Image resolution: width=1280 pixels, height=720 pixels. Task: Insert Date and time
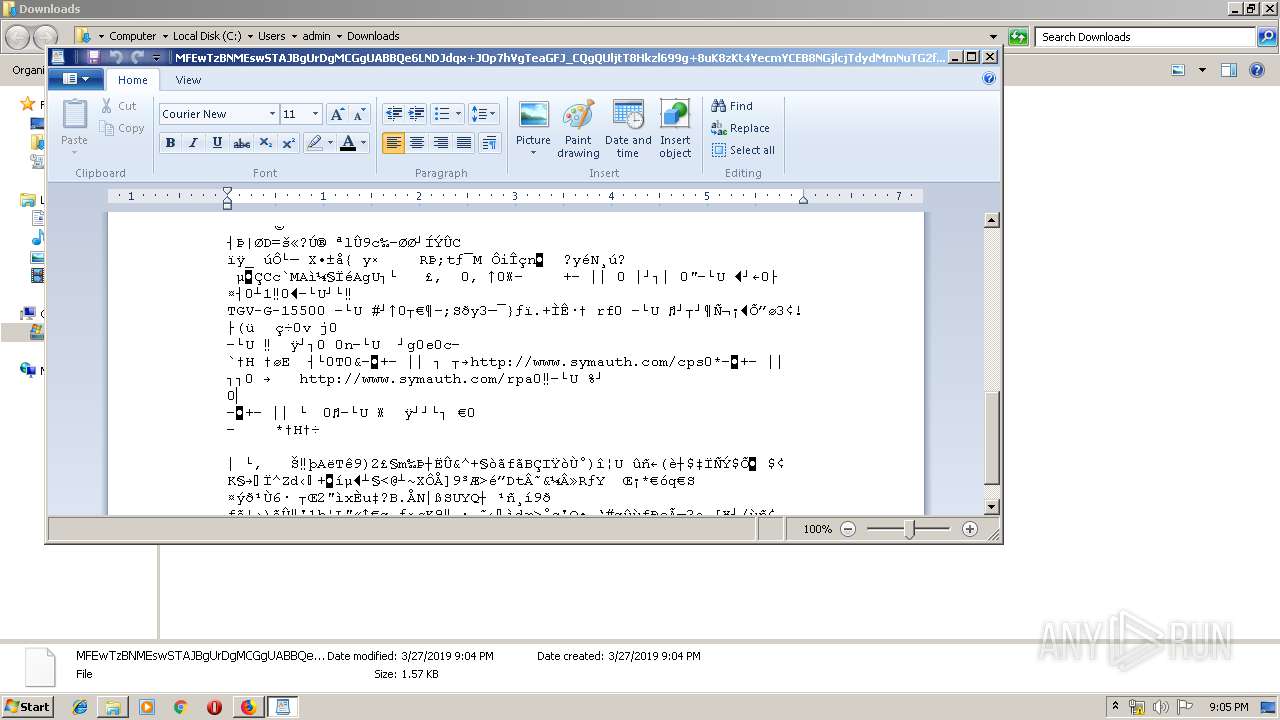(x=628, y=129)
